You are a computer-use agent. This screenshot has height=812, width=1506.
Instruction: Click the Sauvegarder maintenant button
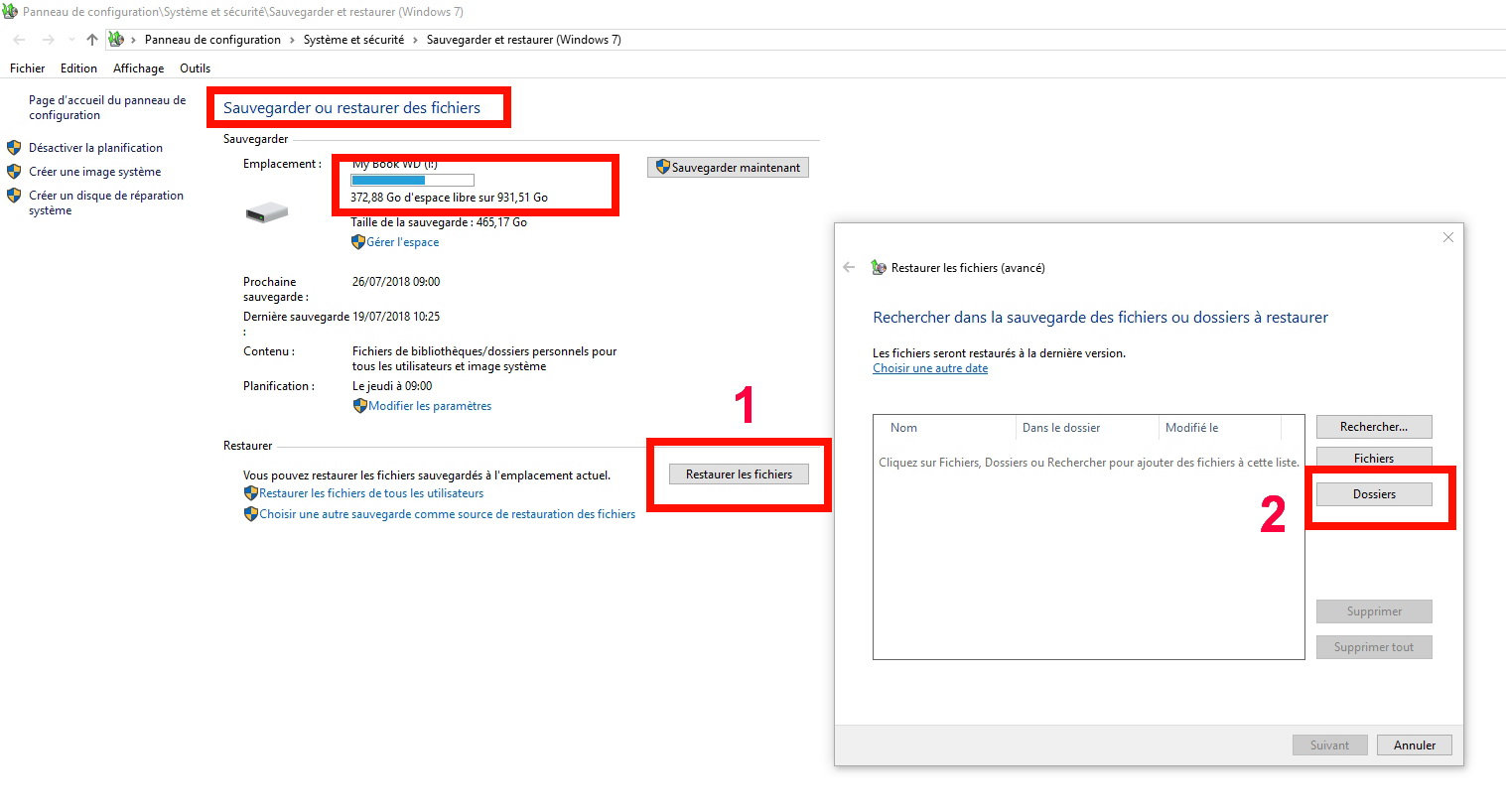click(728, 168)
